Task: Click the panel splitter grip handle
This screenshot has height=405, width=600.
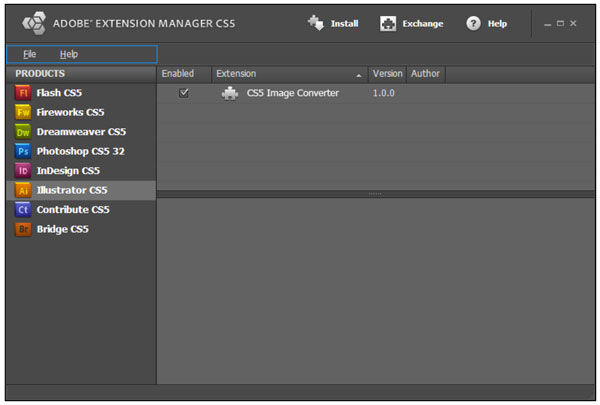Action: click(376, 193)
